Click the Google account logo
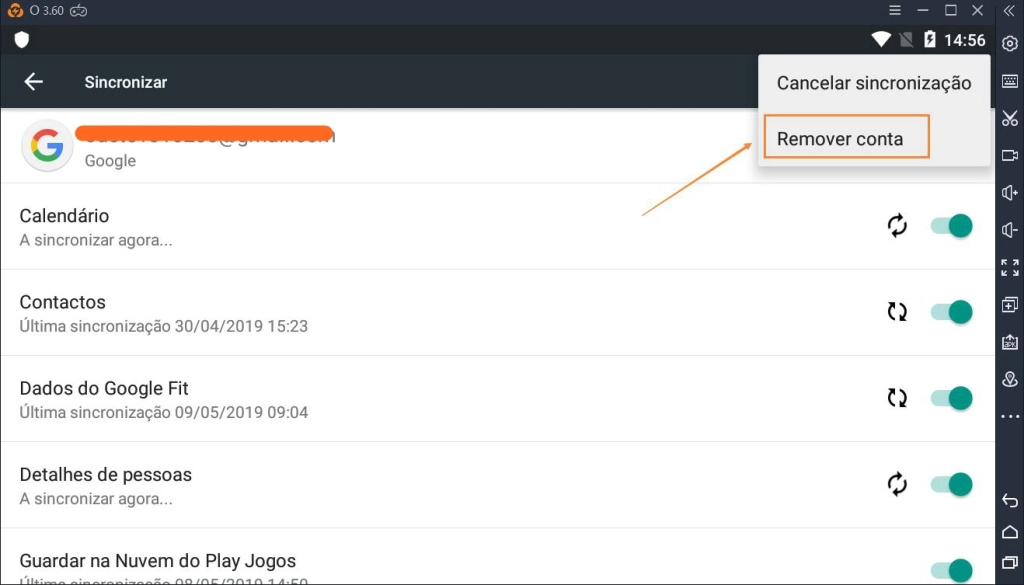 coord(47,146)
